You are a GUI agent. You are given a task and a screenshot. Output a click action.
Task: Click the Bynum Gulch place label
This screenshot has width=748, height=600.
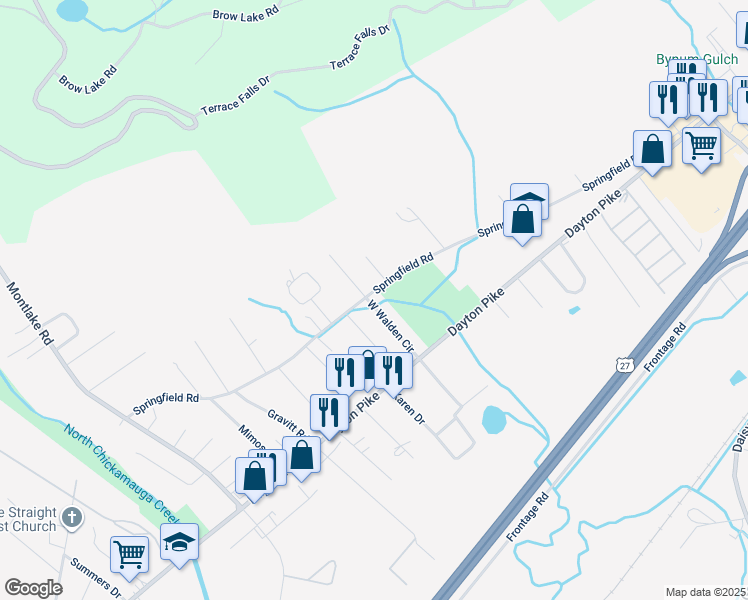697,59
